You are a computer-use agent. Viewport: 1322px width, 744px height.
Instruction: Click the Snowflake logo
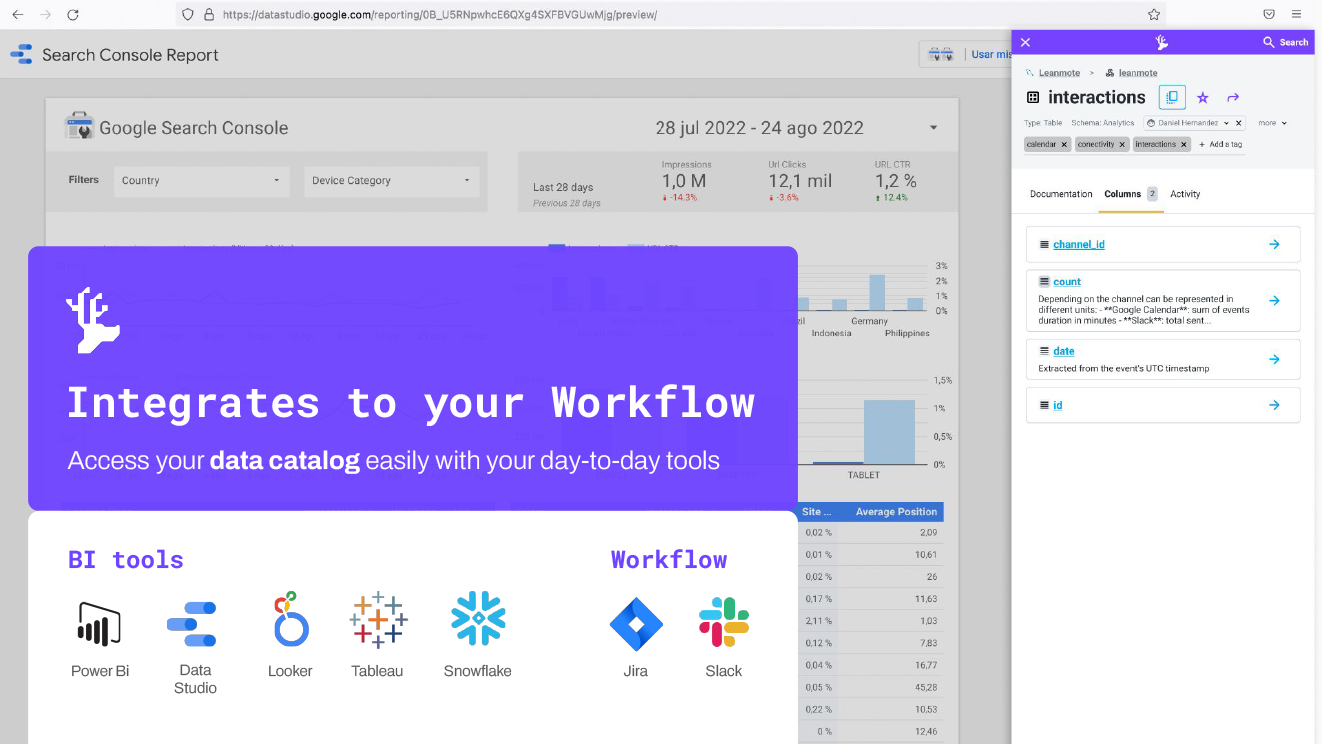tap(478, 618)
